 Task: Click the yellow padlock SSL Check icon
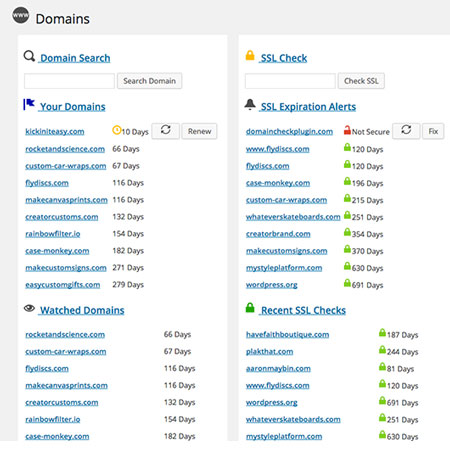(250, 55)
